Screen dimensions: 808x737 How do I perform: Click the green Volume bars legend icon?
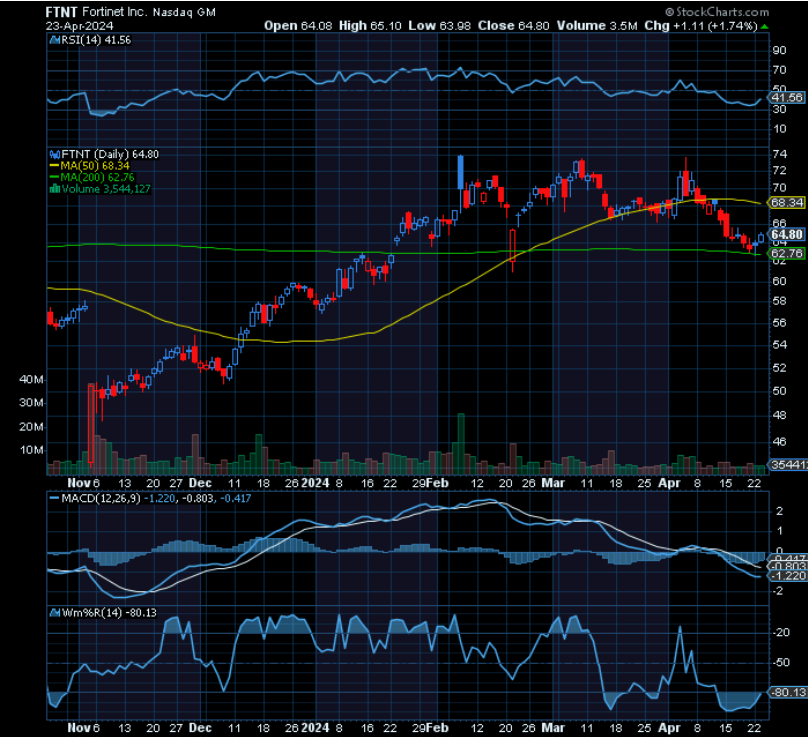coord(54,189)
